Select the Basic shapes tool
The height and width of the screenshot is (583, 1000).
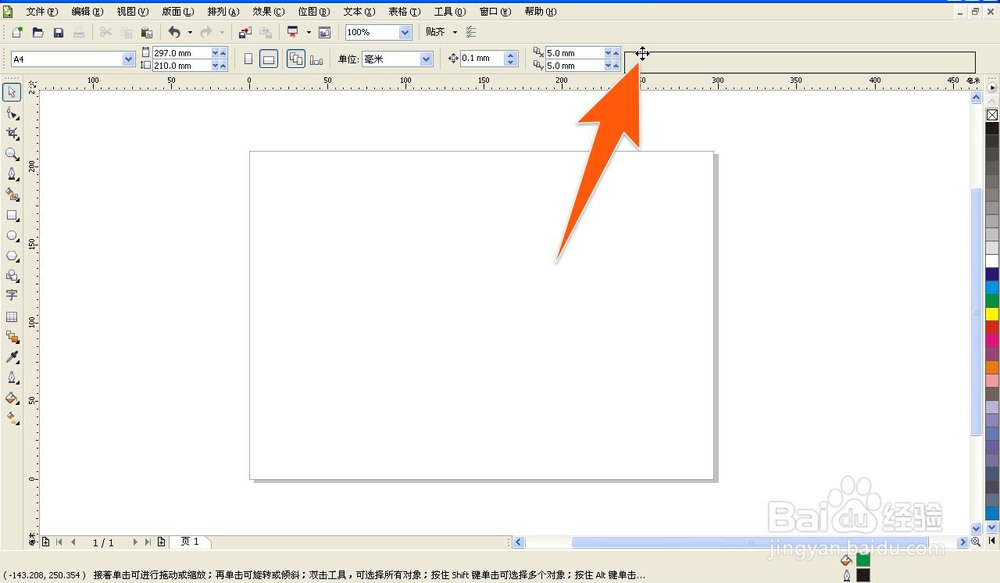click(x=11, y=276)
